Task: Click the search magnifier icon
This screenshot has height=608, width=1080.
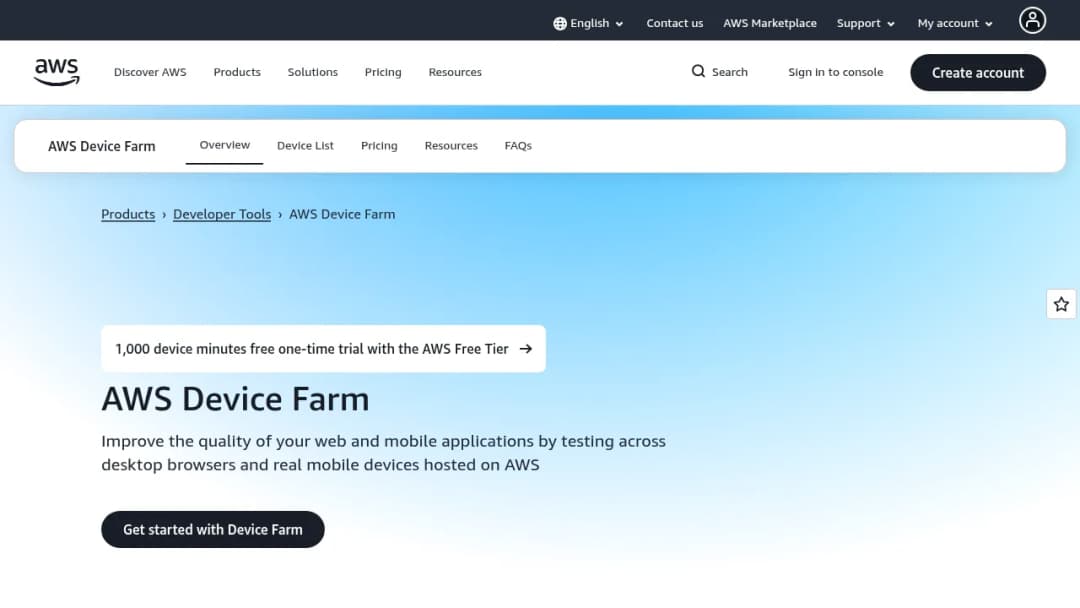Action: (698, 72)
